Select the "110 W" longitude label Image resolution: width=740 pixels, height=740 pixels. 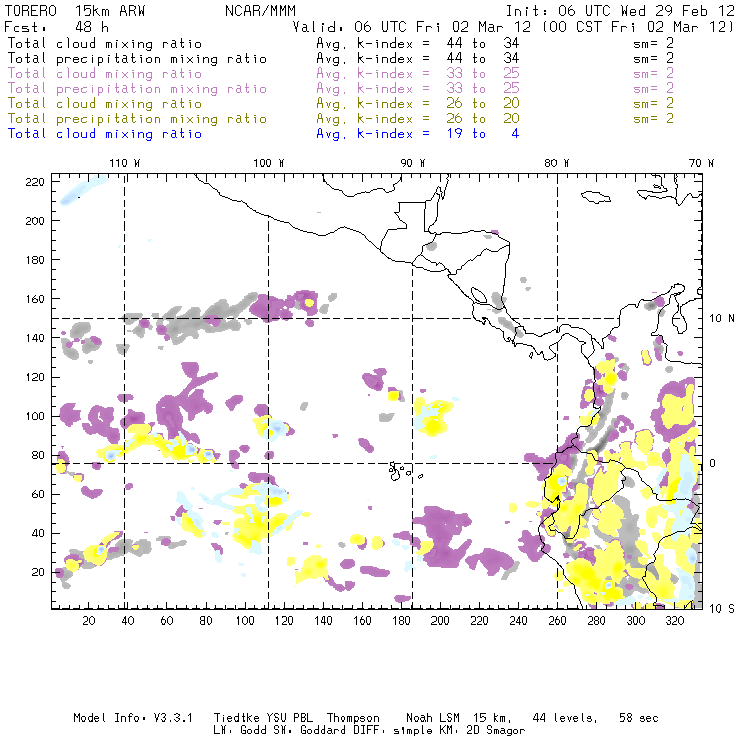125,163
